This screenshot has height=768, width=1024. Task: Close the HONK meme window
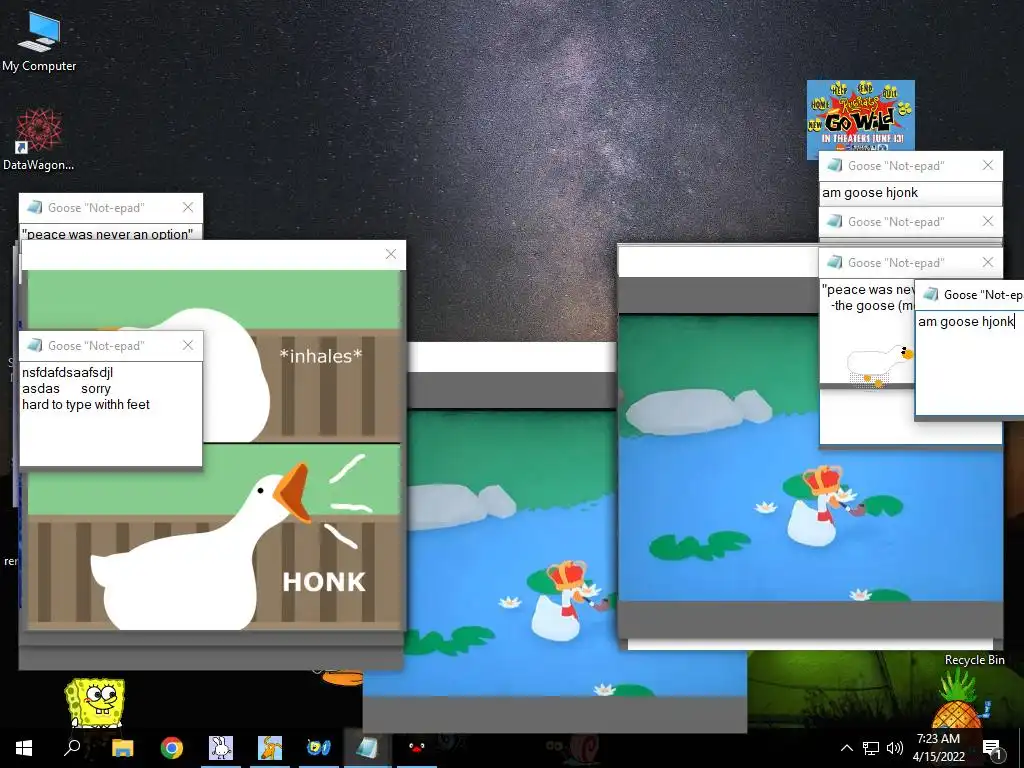(391, 254)
